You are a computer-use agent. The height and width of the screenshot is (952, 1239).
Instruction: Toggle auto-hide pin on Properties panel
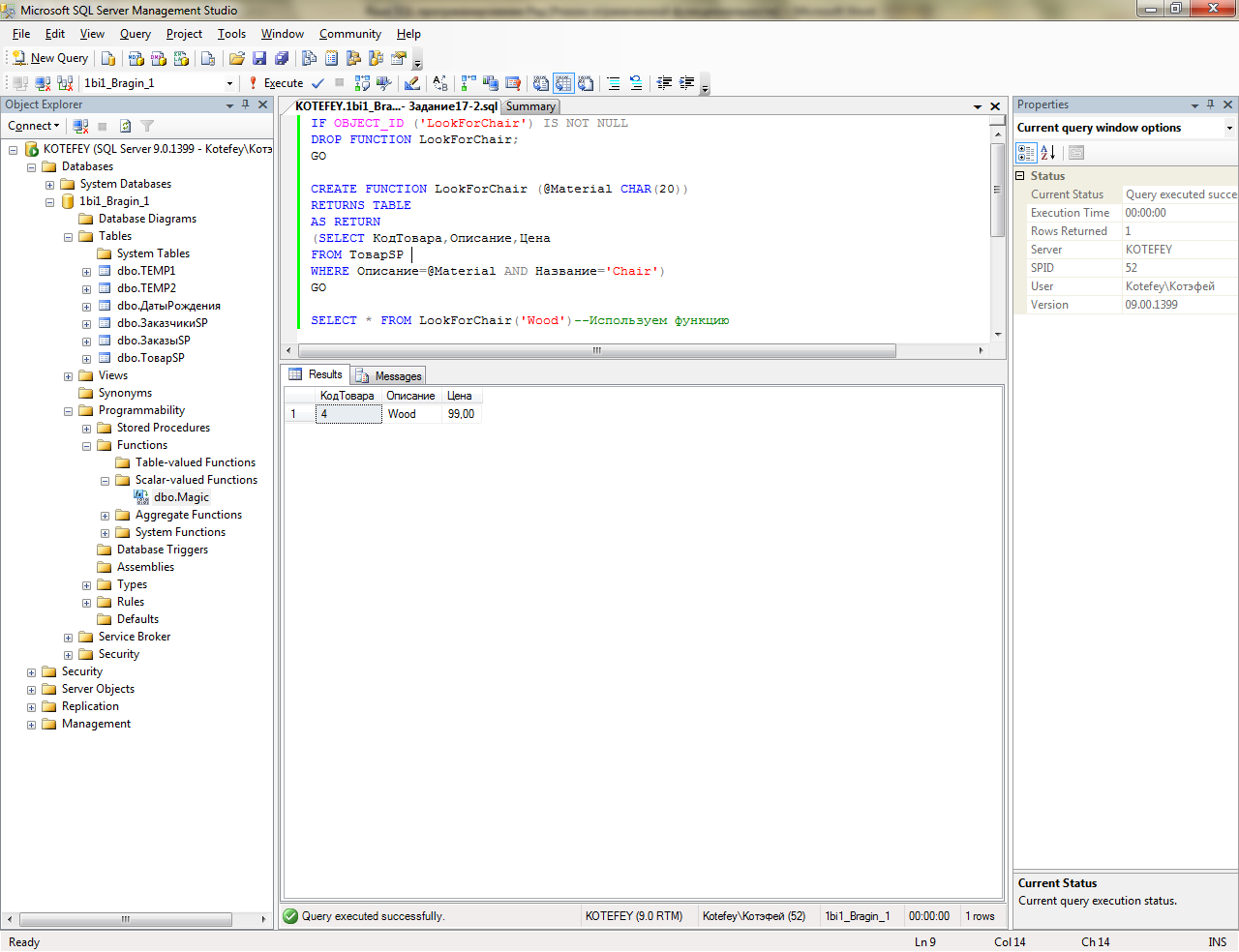[1211, 104]
